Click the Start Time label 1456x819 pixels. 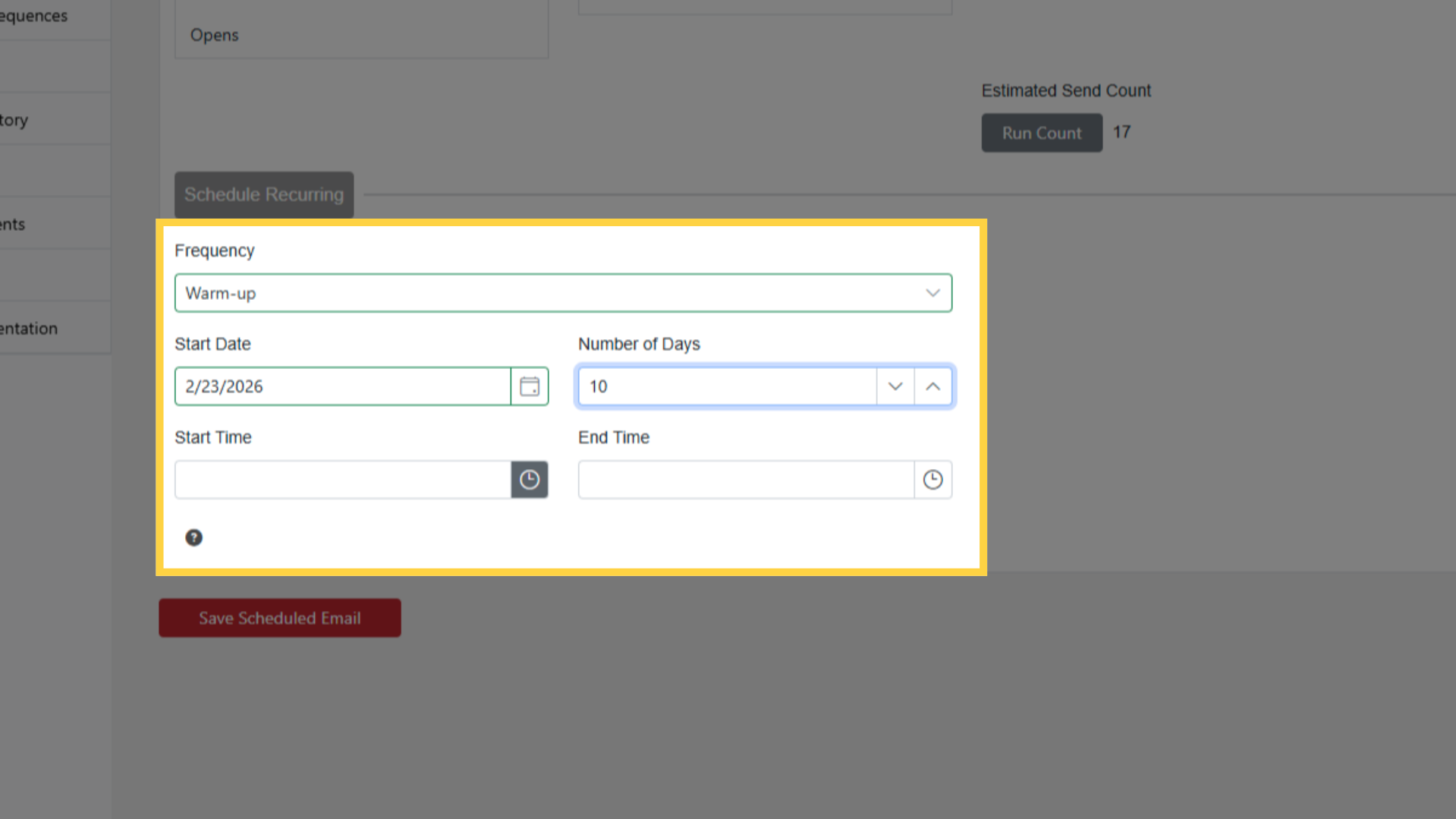pos(213,437)
